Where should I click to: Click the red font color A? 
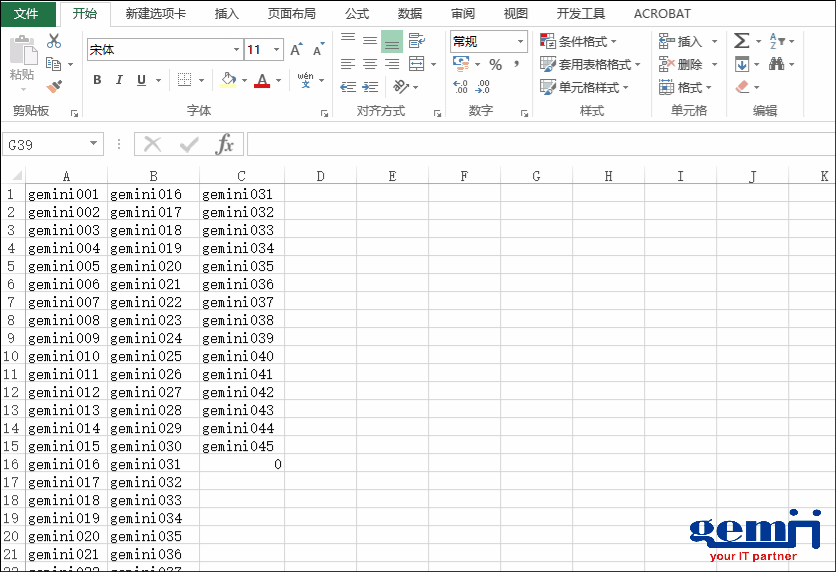[262, 80]
